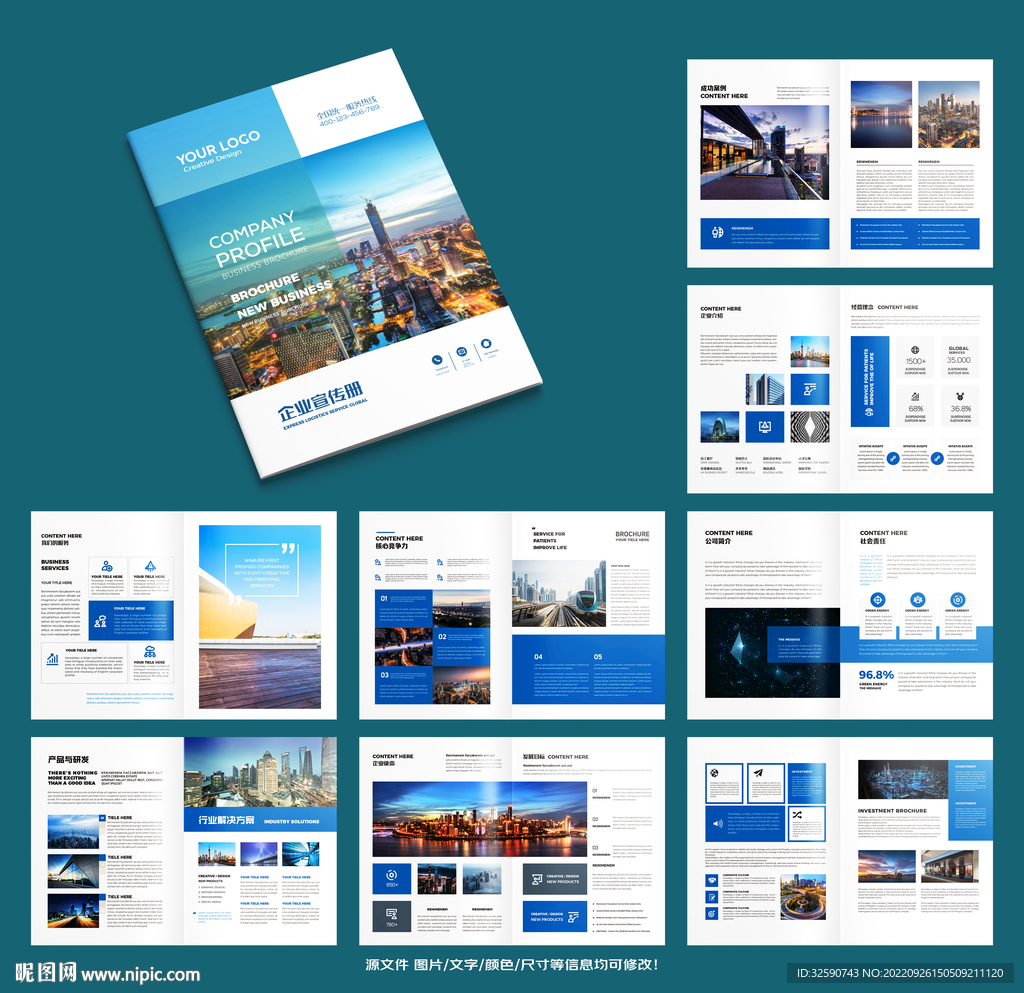Click the 产品与研发 heading
Screen dimensions: 1024x993
(68, 759)
